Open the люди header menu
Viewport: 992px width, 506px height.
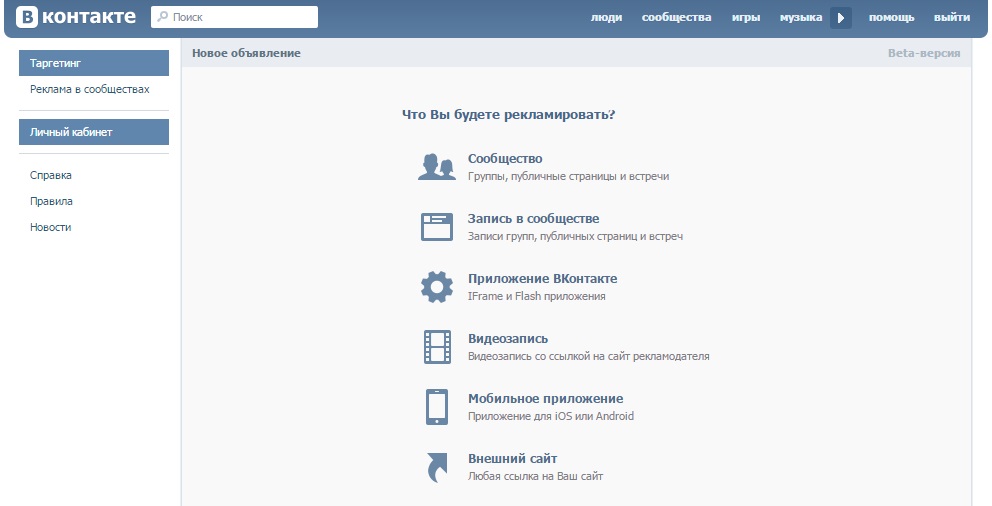(x=606, y=18)
